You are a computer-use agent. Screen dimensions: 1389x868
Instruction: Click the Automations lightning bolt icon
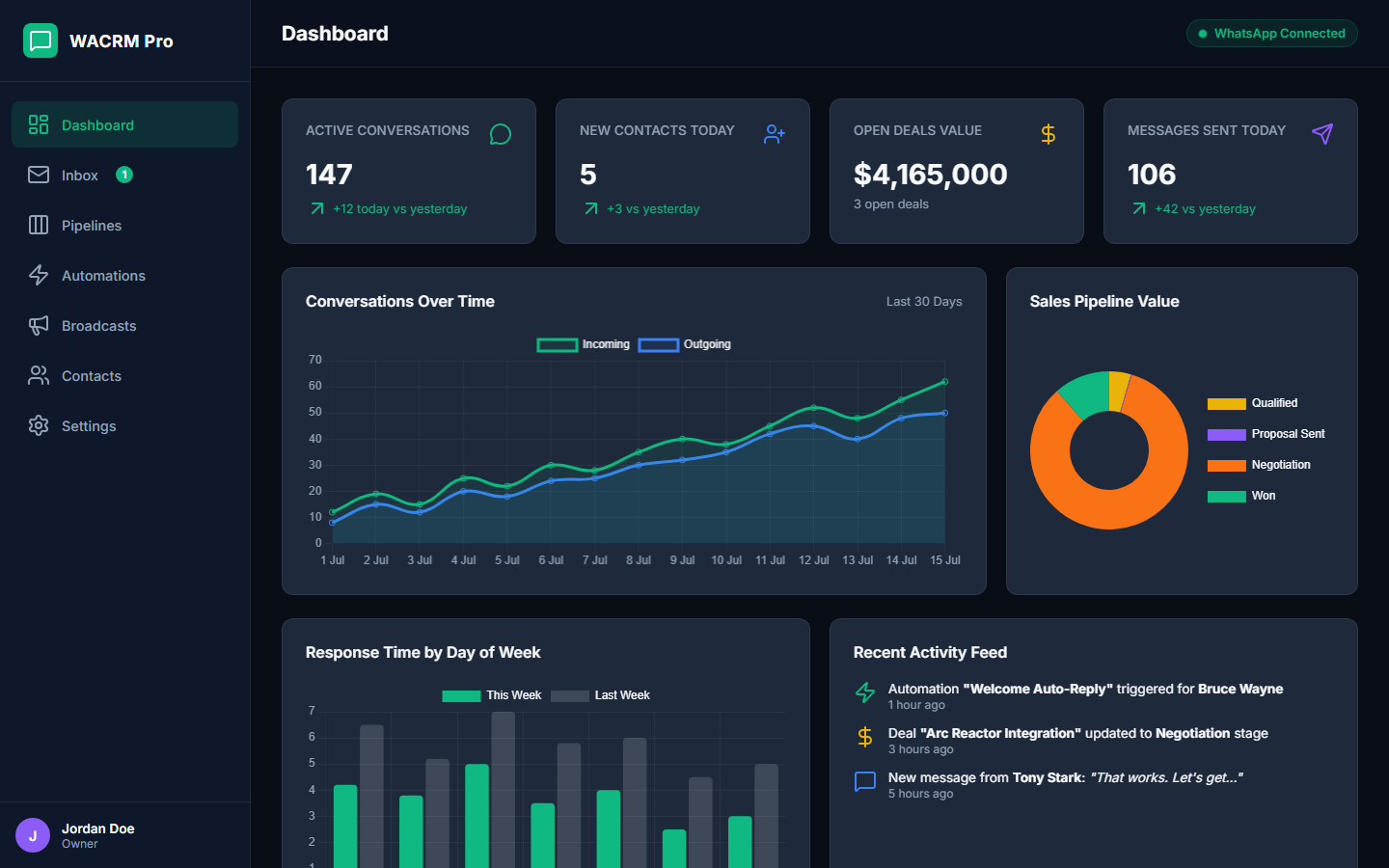(x=39, y=275)
